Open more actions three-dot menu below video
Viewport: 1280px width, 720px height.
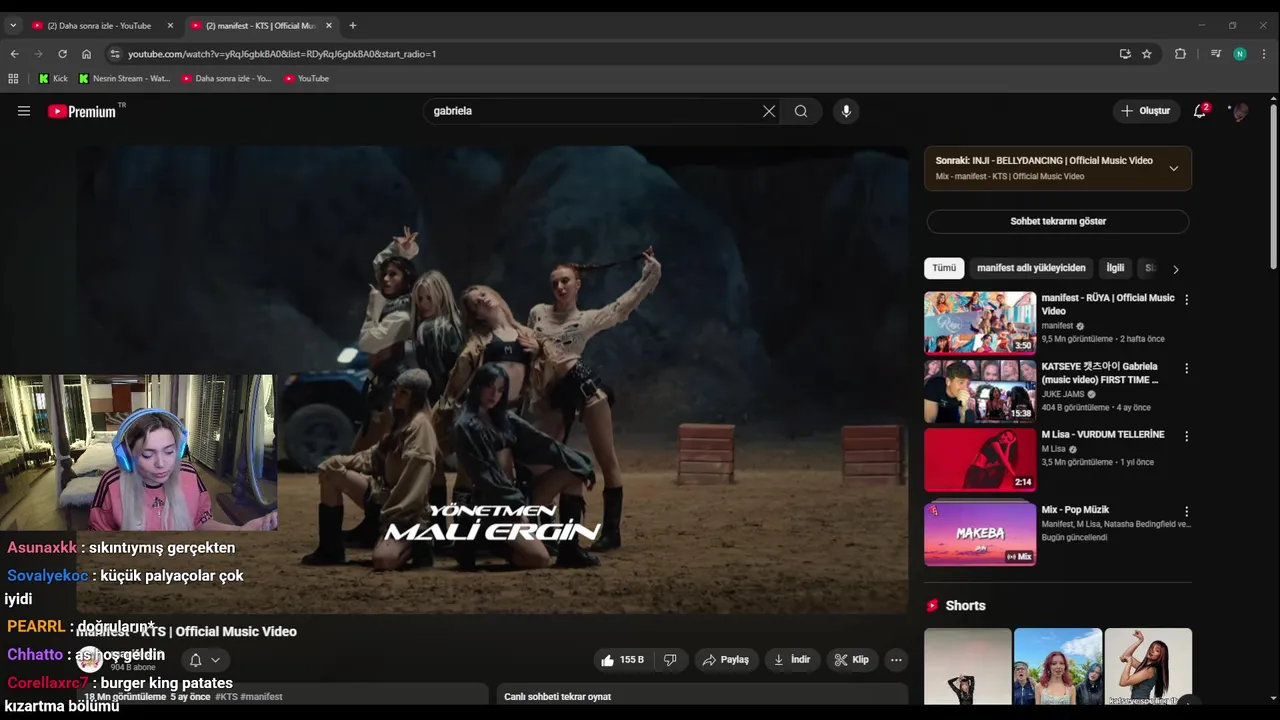[x=896, y=660]
